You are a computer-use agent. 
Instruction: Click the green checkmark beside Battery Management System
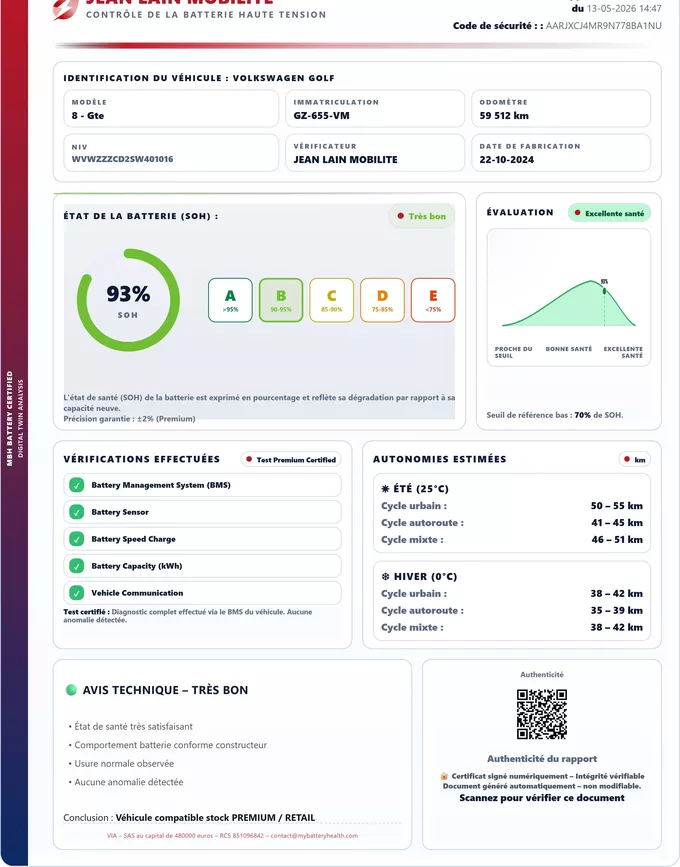pos(76,485)
